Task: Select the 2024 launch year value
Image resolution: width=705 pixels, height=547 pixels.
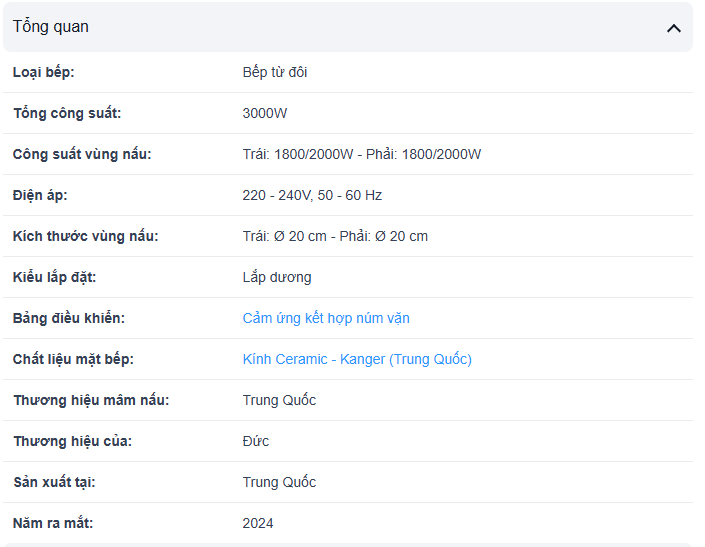Action: click(x=258, y=523)
